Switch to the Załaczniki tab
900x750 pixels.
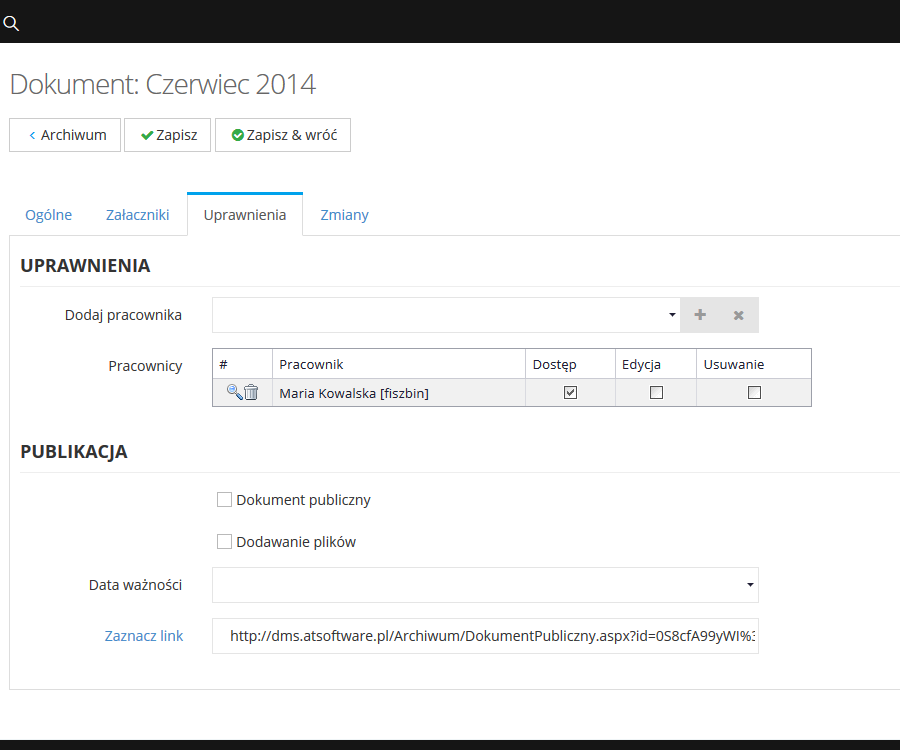pyautogui.click(x=138, y=215)
